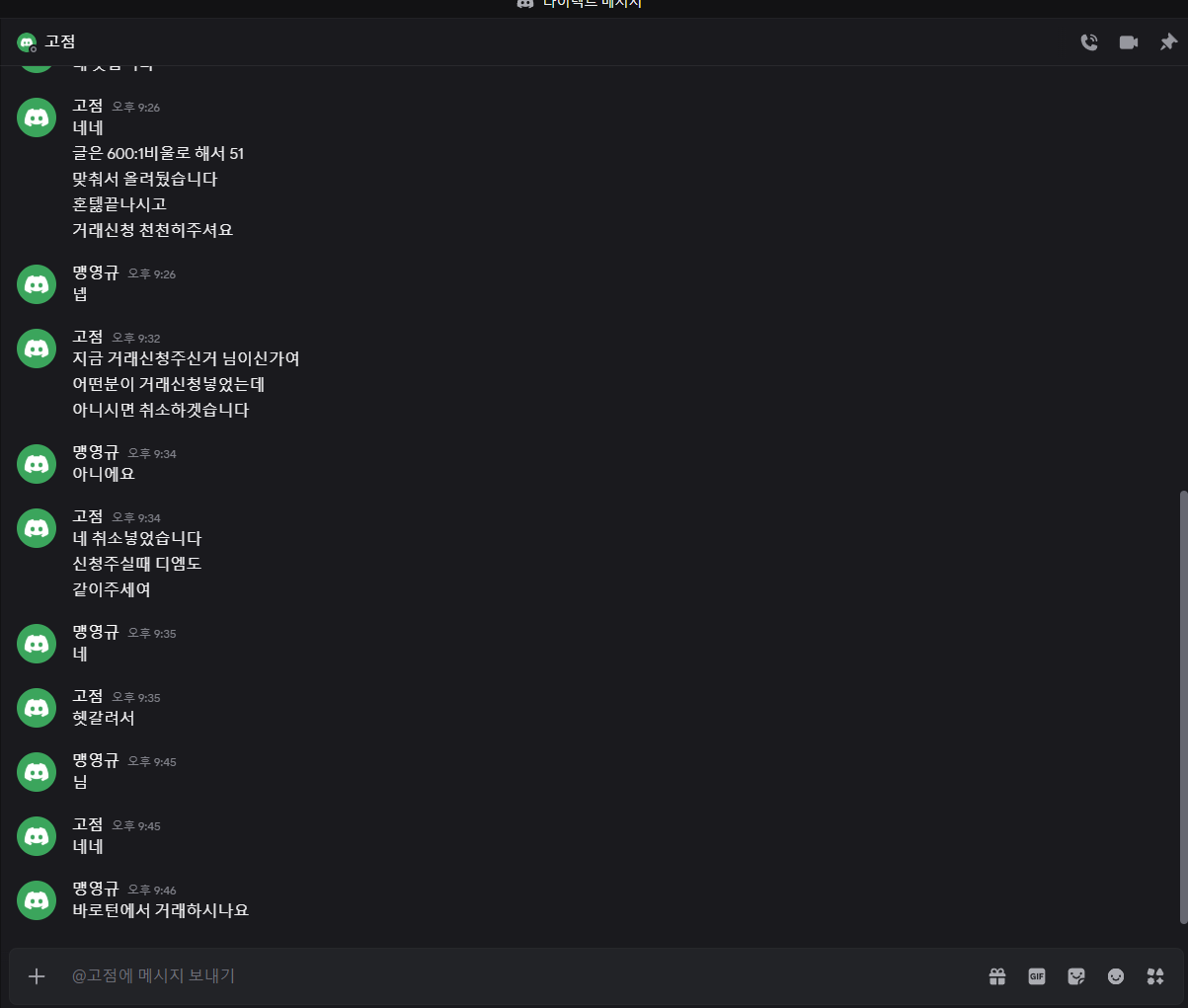Click timestamp 오후 9:32
Viewport: 1188px width, 1008px height.
(135, 338)
